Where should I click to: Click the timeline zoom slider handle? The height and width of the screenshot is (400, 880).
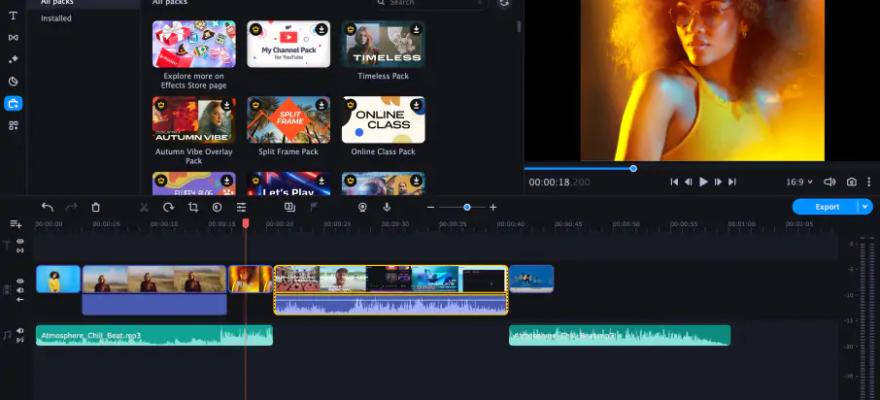pyautogui.click(x=467, y=207)
